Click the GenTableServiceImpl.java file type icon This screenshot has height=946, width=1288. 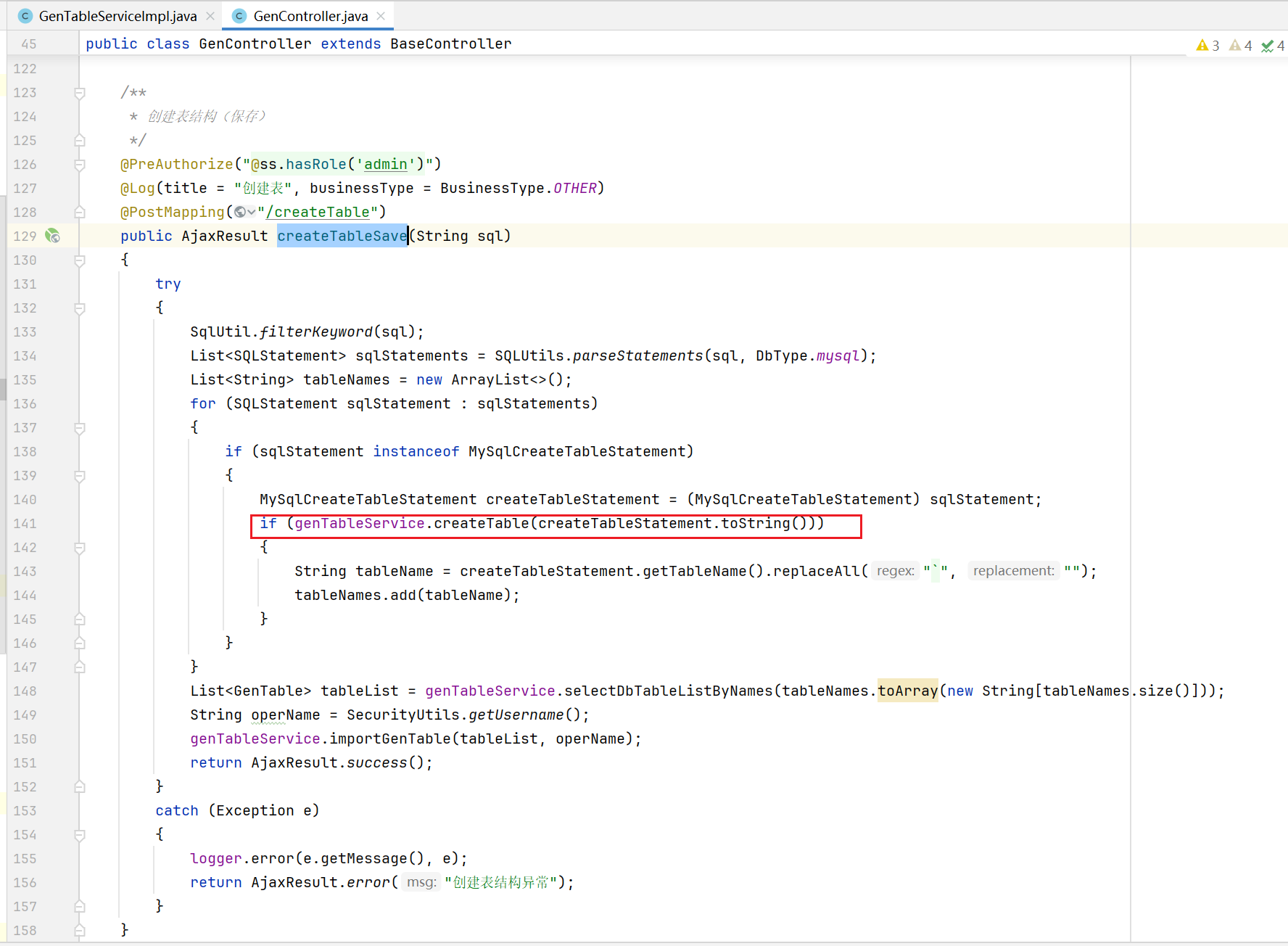pyautogui.click(x=25, y=16)
